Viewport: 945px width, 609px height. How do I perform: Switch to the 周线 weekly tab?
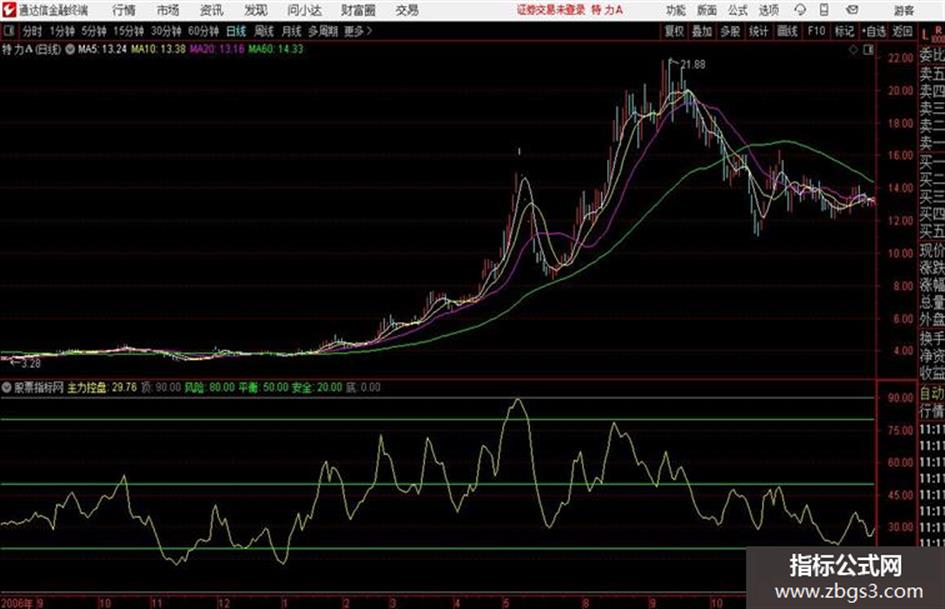click(x=264, y=31)
